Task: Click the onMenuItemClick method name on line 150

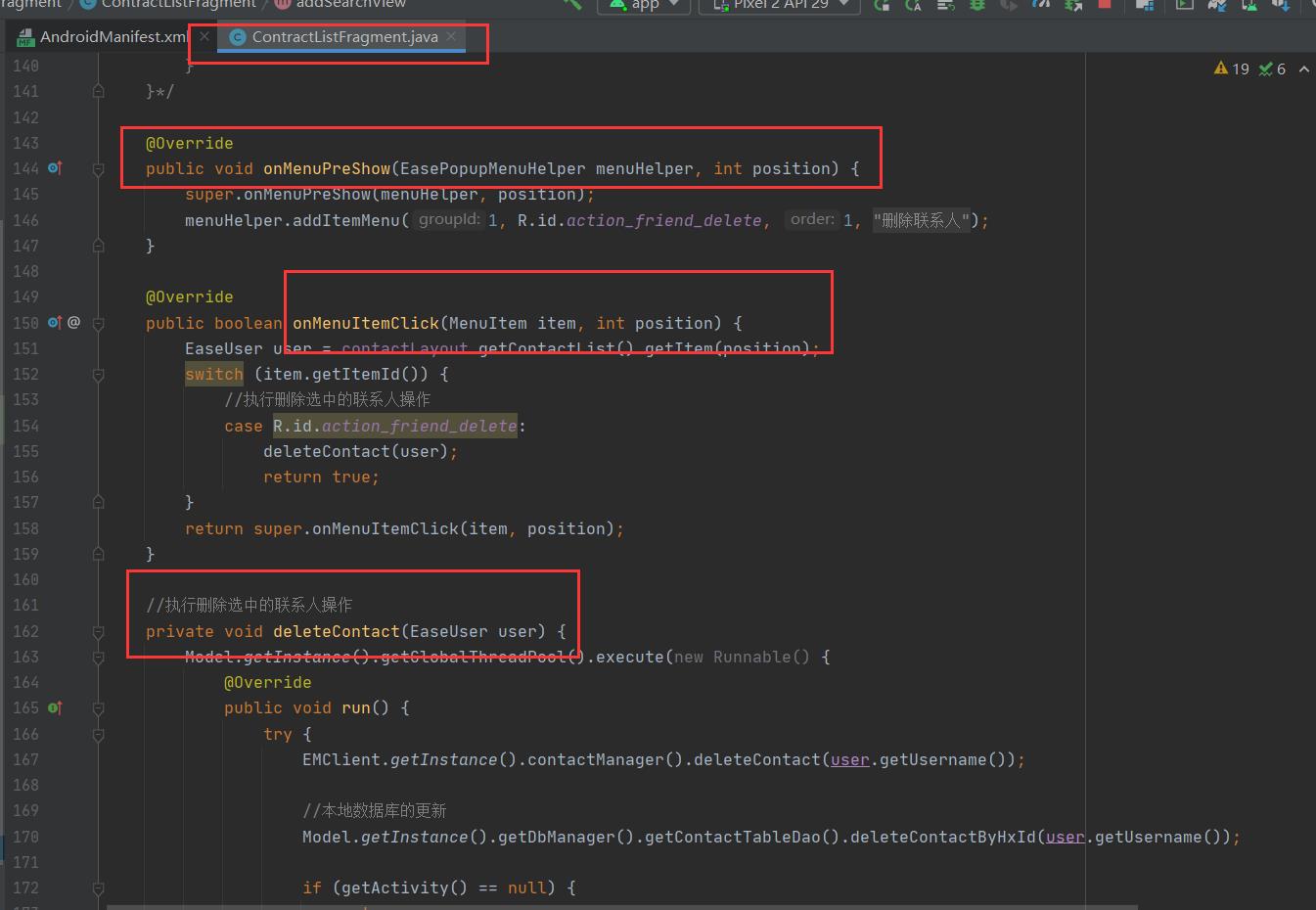Action: tap(366, 323)
